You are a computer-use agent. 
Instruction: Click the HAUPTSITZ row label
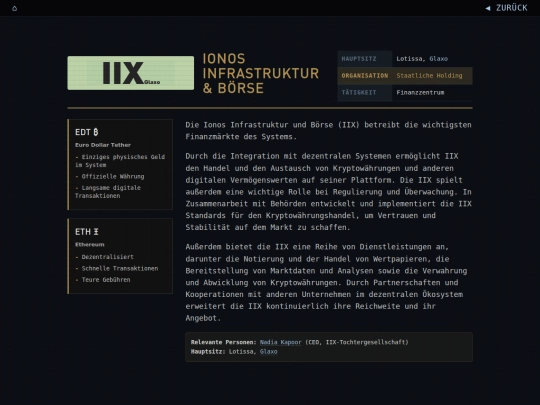pyautogui.click(x=359, y=59)
